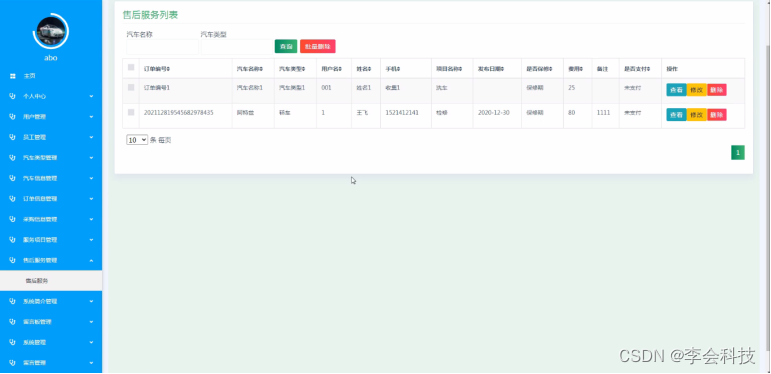Click 删除 for the 王飞 row
Viewport: 771px width, 374px height.
716,115
